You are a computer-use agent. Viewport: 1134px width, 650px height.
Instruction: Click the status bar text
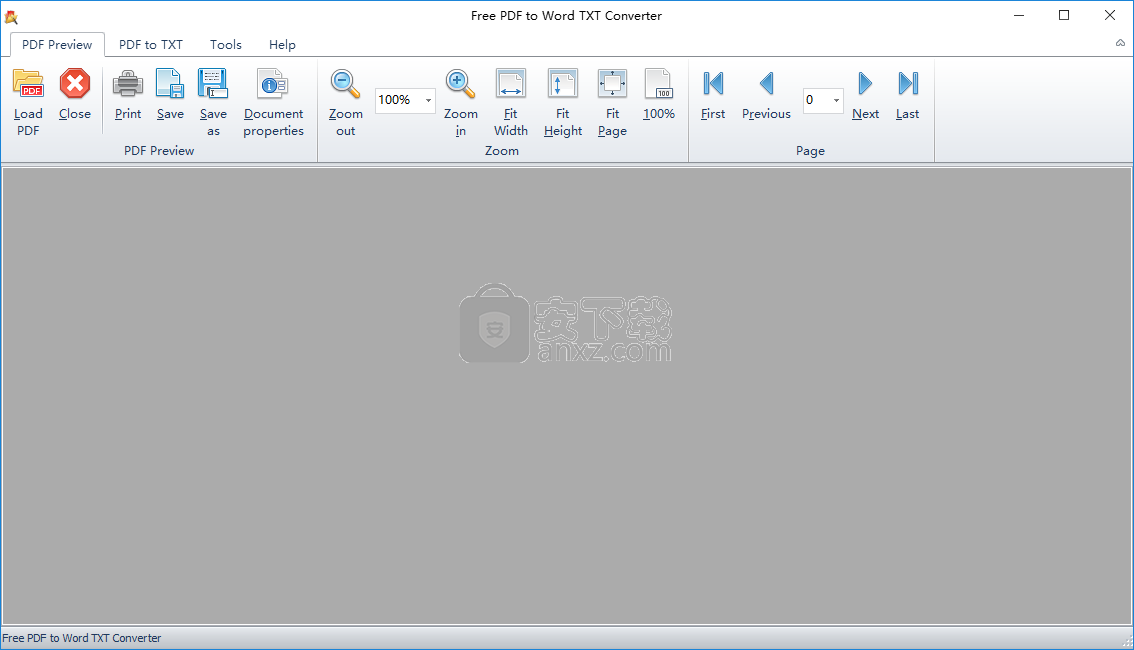[82, 638]
